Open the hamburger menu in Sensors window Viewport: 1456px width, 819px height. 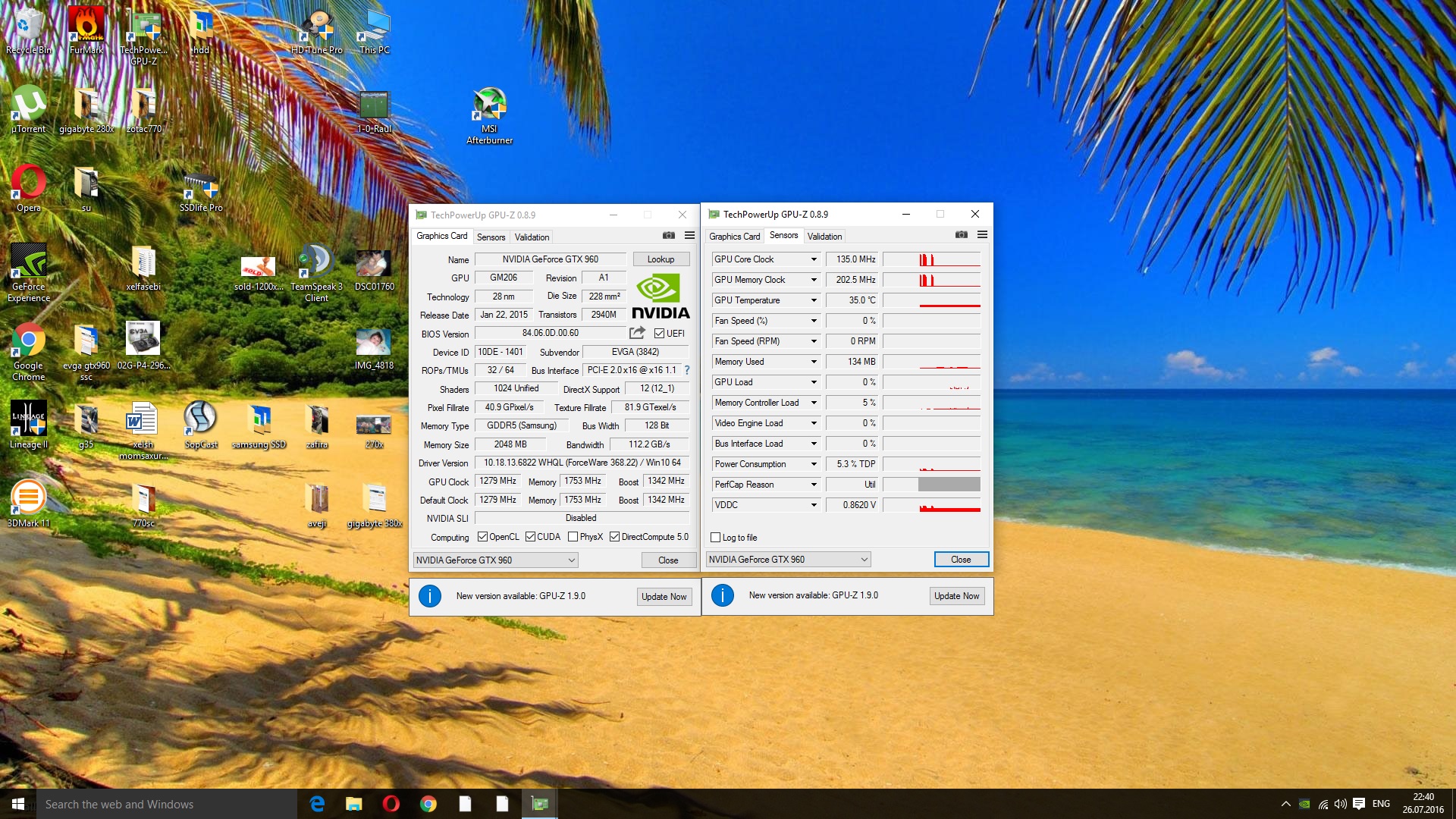tap(982, 235)
